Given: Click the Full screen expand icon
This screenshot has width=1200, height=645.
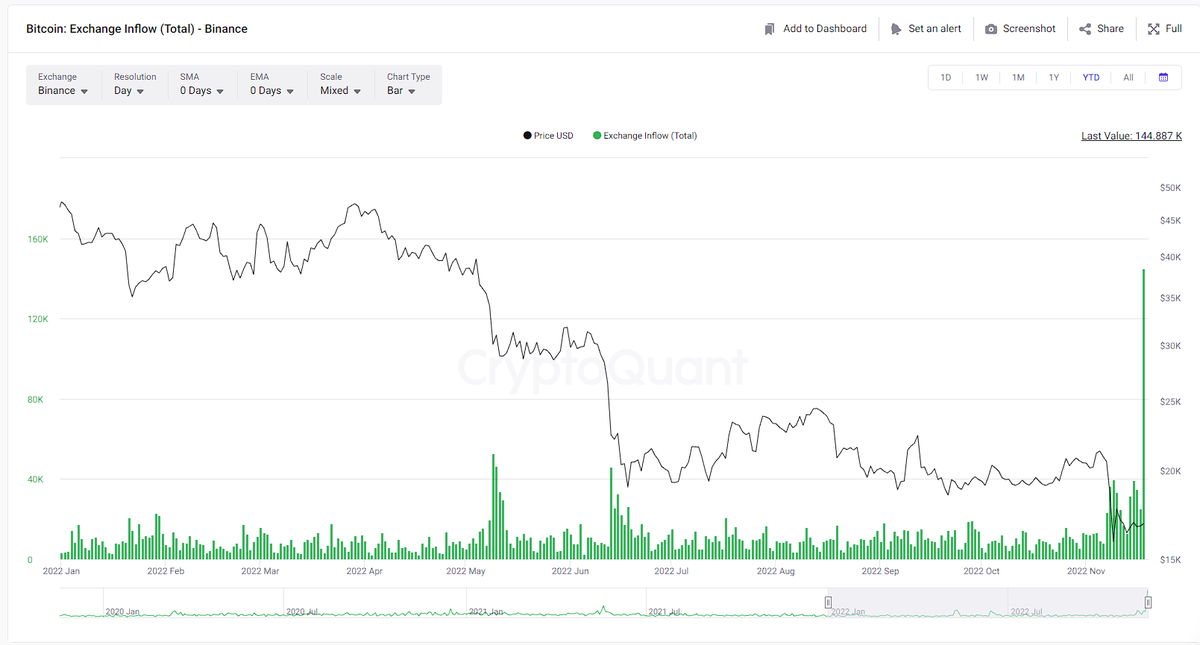Looking at the screenshot, I should [x=1153, y=29].
